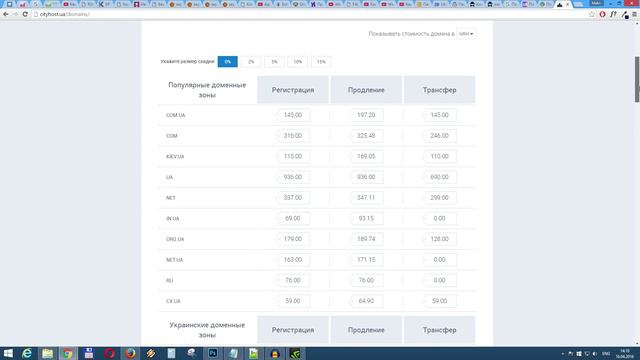This screenshot has width=640, height=360.
Task: Select the 5% discount option
Action: (x=274, y=62)
